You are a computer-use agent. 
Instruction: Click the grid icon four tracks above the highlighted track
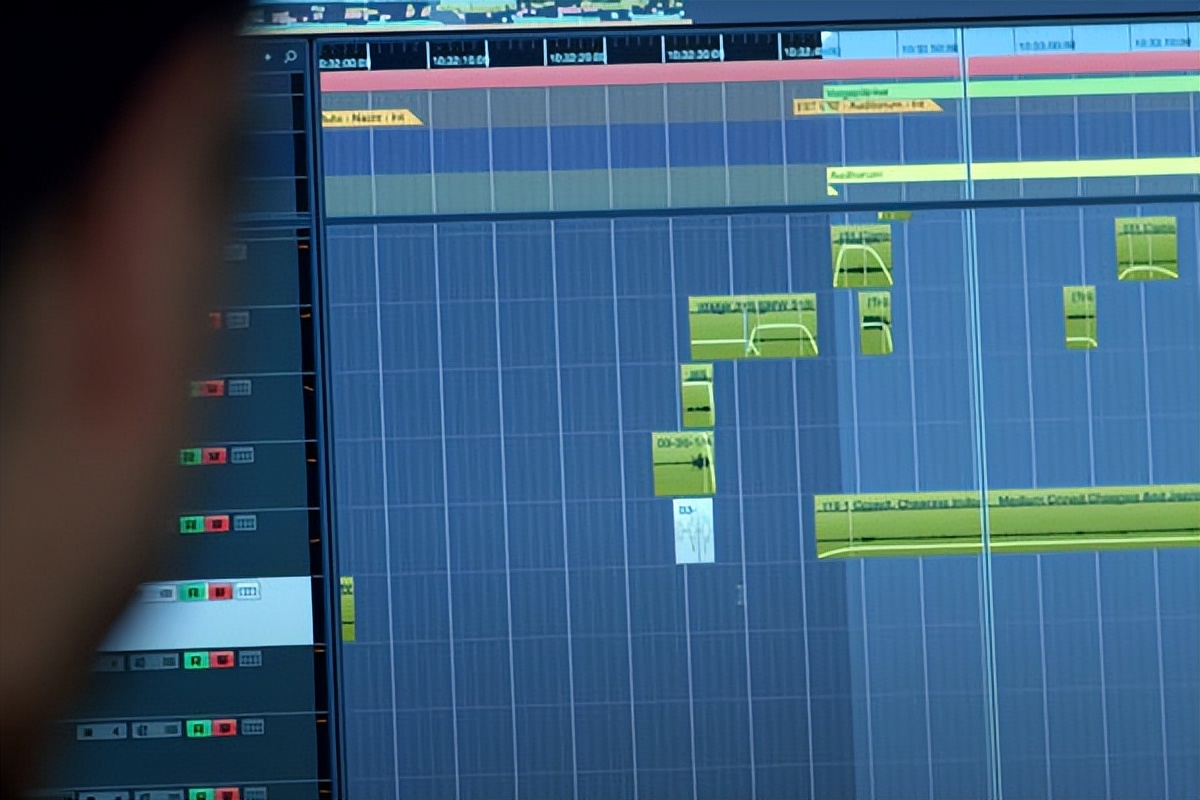pos(237,320)
